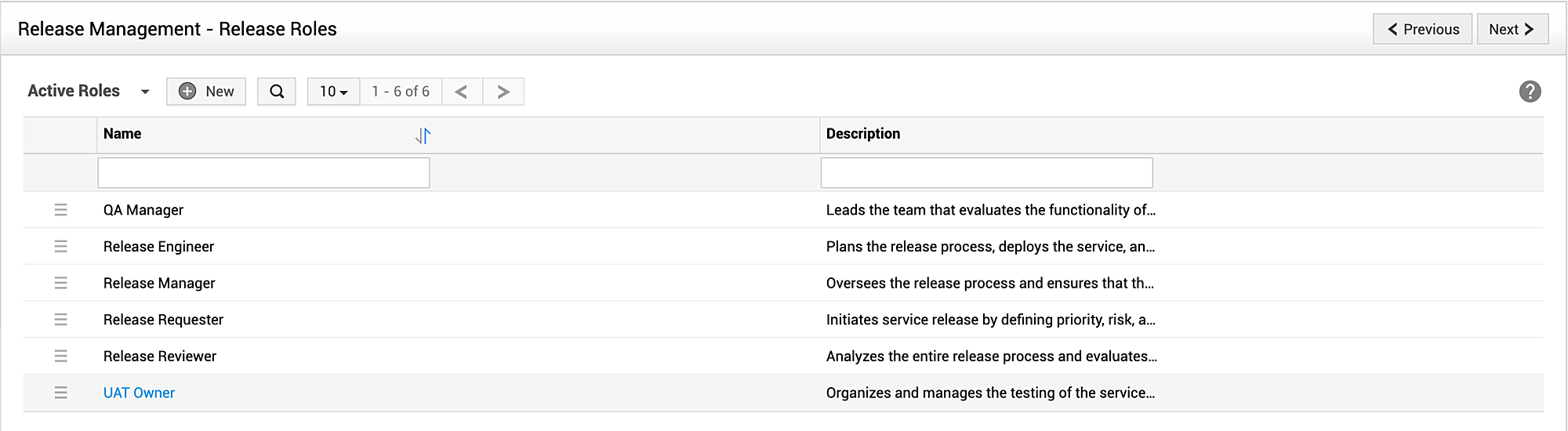Click the Next button in header
Viewport: 1568px width, 431px height.
pos(1512,29)
